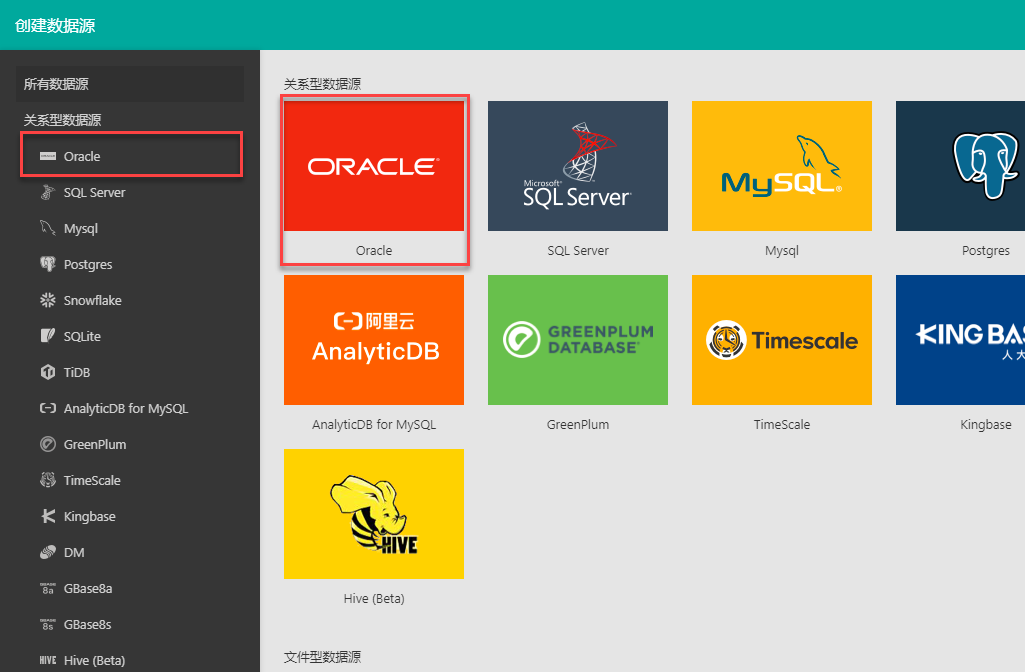Click the GreenPlum sidebar icon
This screenshot has width=1025, height=672.
(48, 444)
